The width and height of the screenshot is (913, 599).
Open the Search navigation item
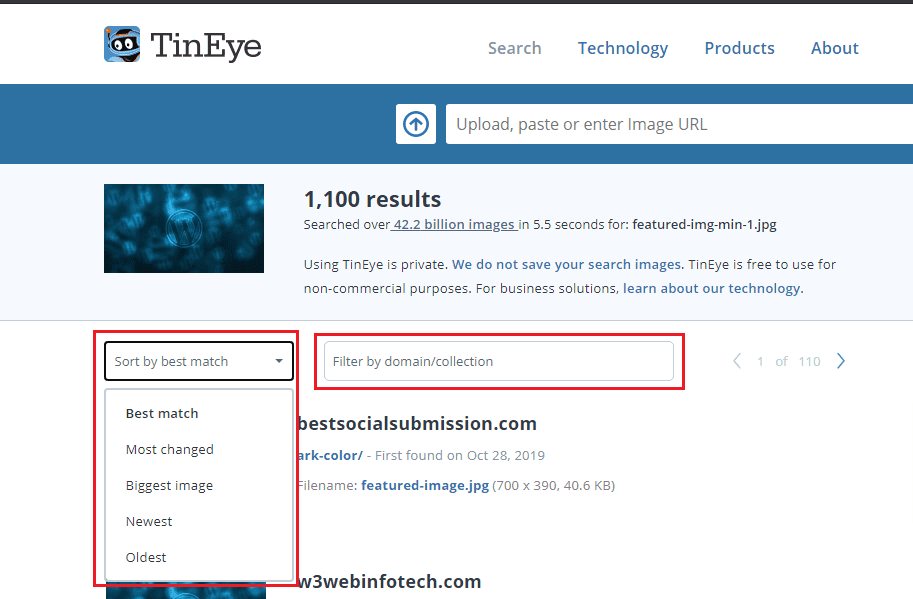tap(515, 48)
